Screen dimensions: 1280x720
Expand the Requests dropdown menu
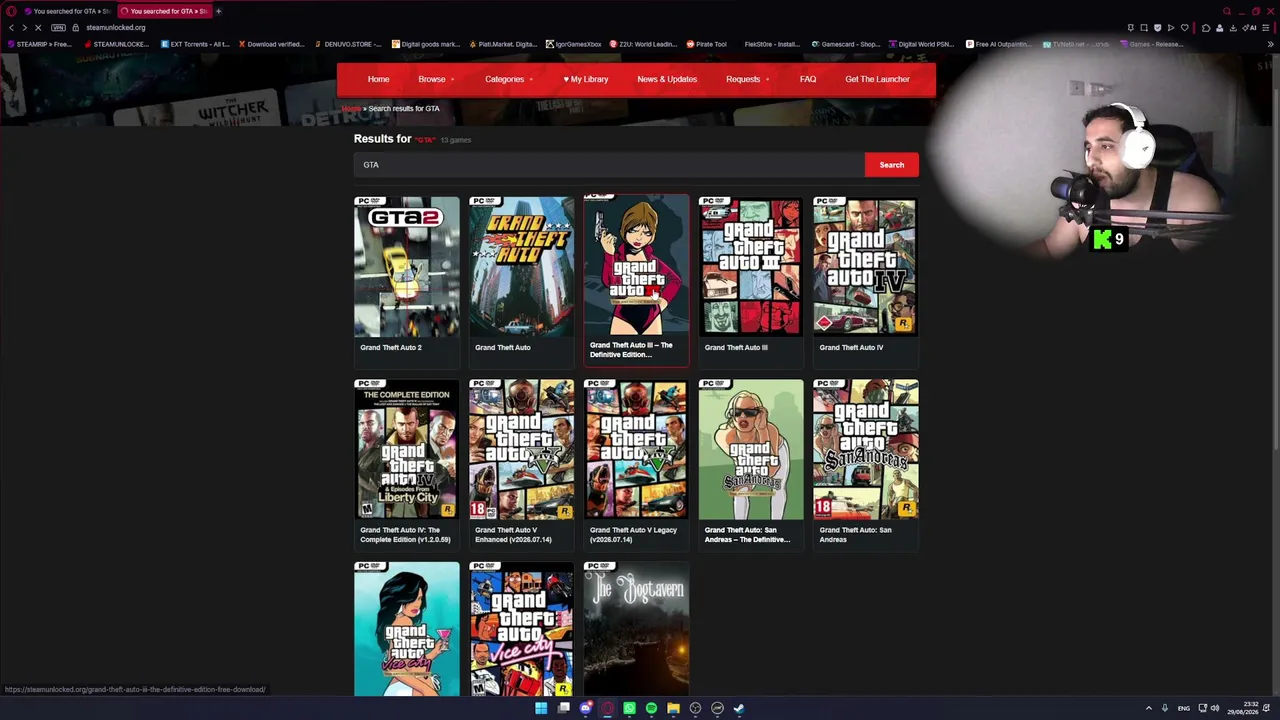[747, 79]
